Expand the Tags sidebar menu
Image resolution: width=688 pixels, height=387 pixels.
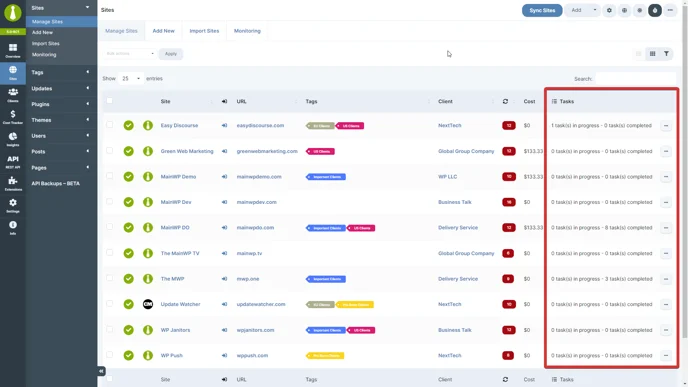tap(61, 72)
